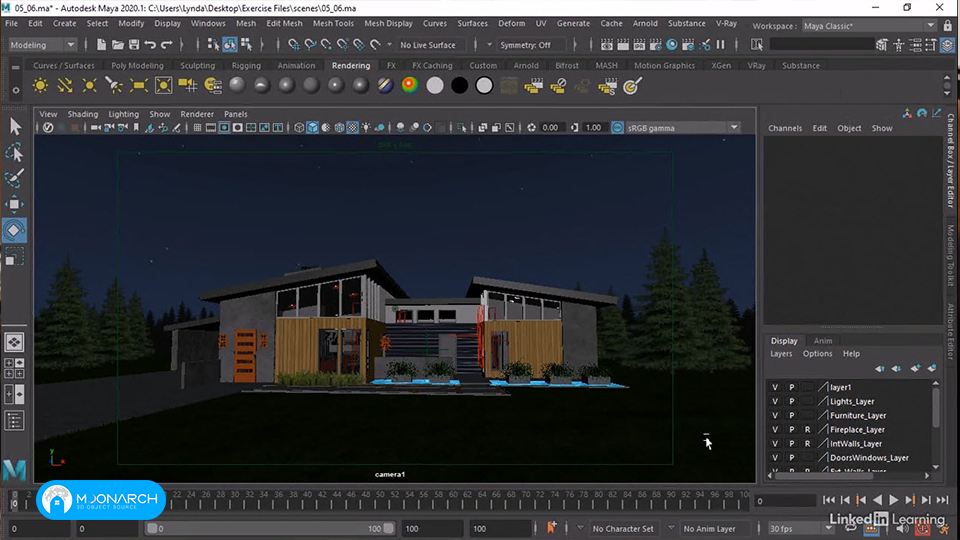Toggle visibility V of IntWalls_Layer

coord(775,443)
